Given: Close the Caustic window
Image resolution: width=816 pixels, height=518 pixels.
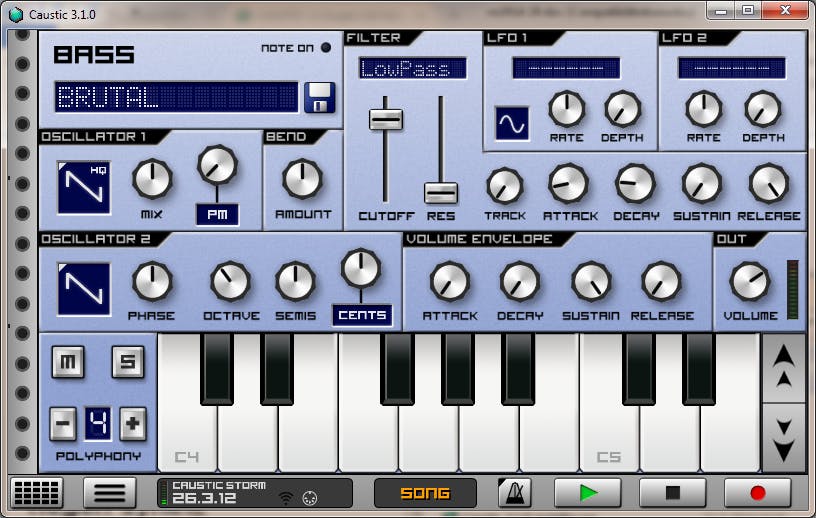Looking at the screenshot, I should click(786, 10).
